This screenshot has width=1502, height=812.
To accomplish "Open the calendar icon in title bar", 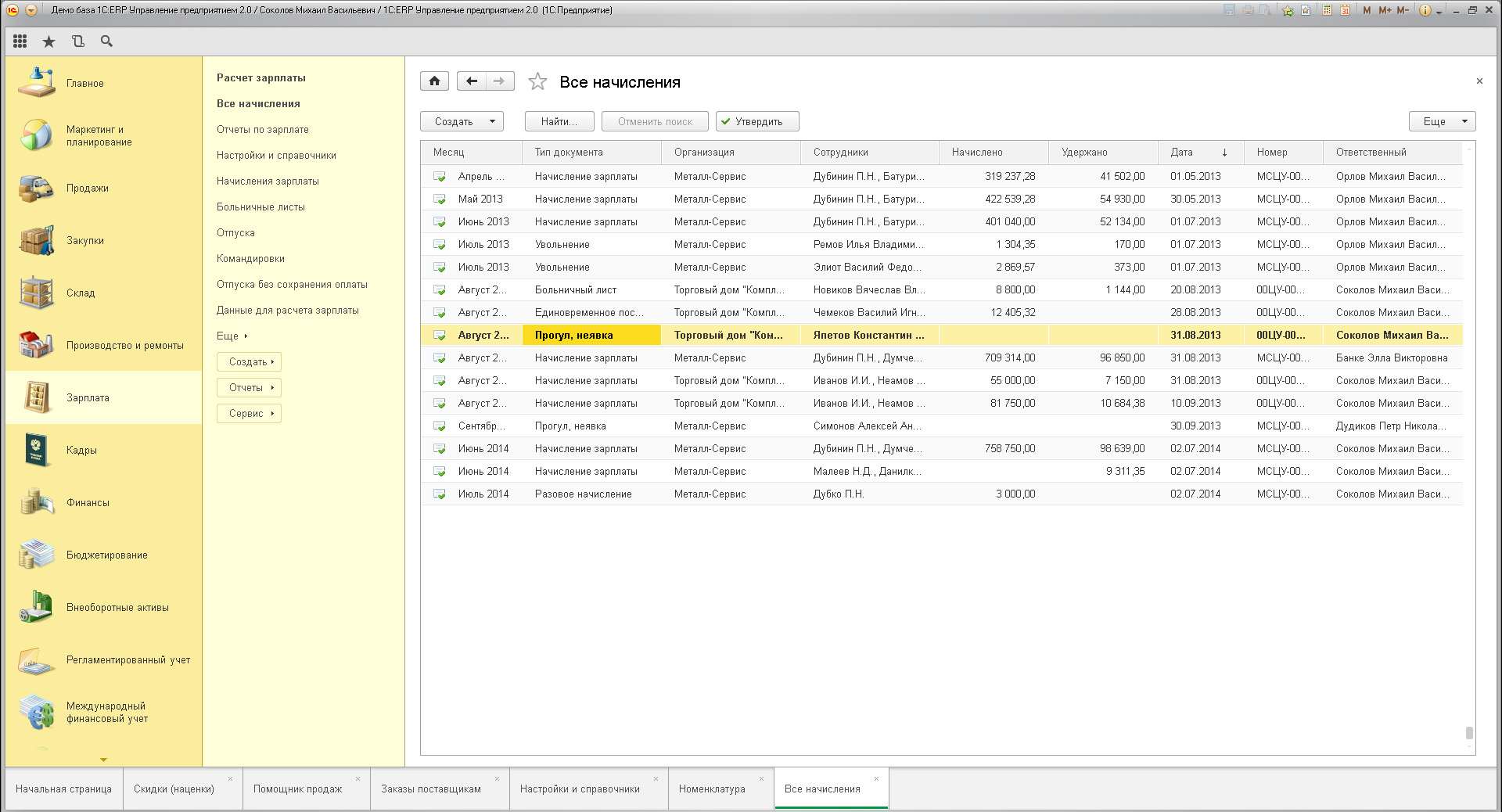I will (1345, 10).
